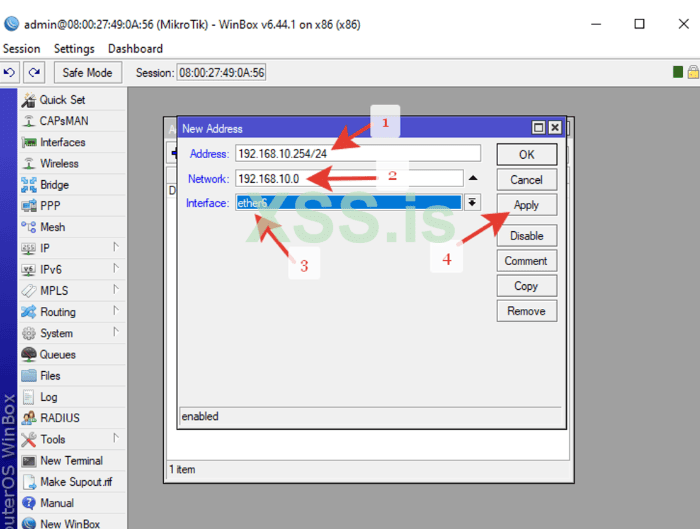The width and height of the screenshot is (700, 530).
Task: Click the Network input field
Action: point(349,179)
